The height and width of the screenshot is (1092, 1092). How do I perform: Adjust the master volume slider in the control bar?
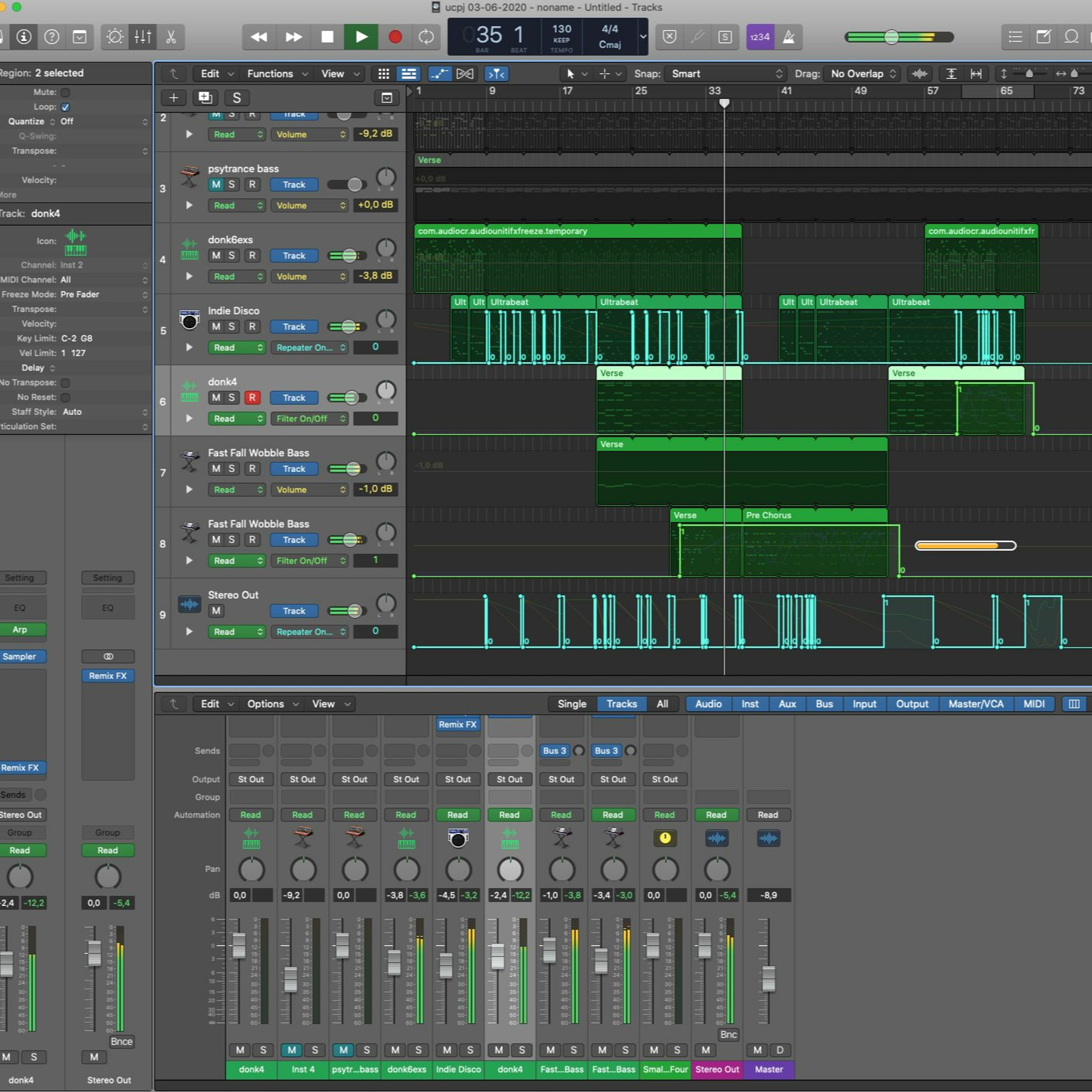pos(891,37)
